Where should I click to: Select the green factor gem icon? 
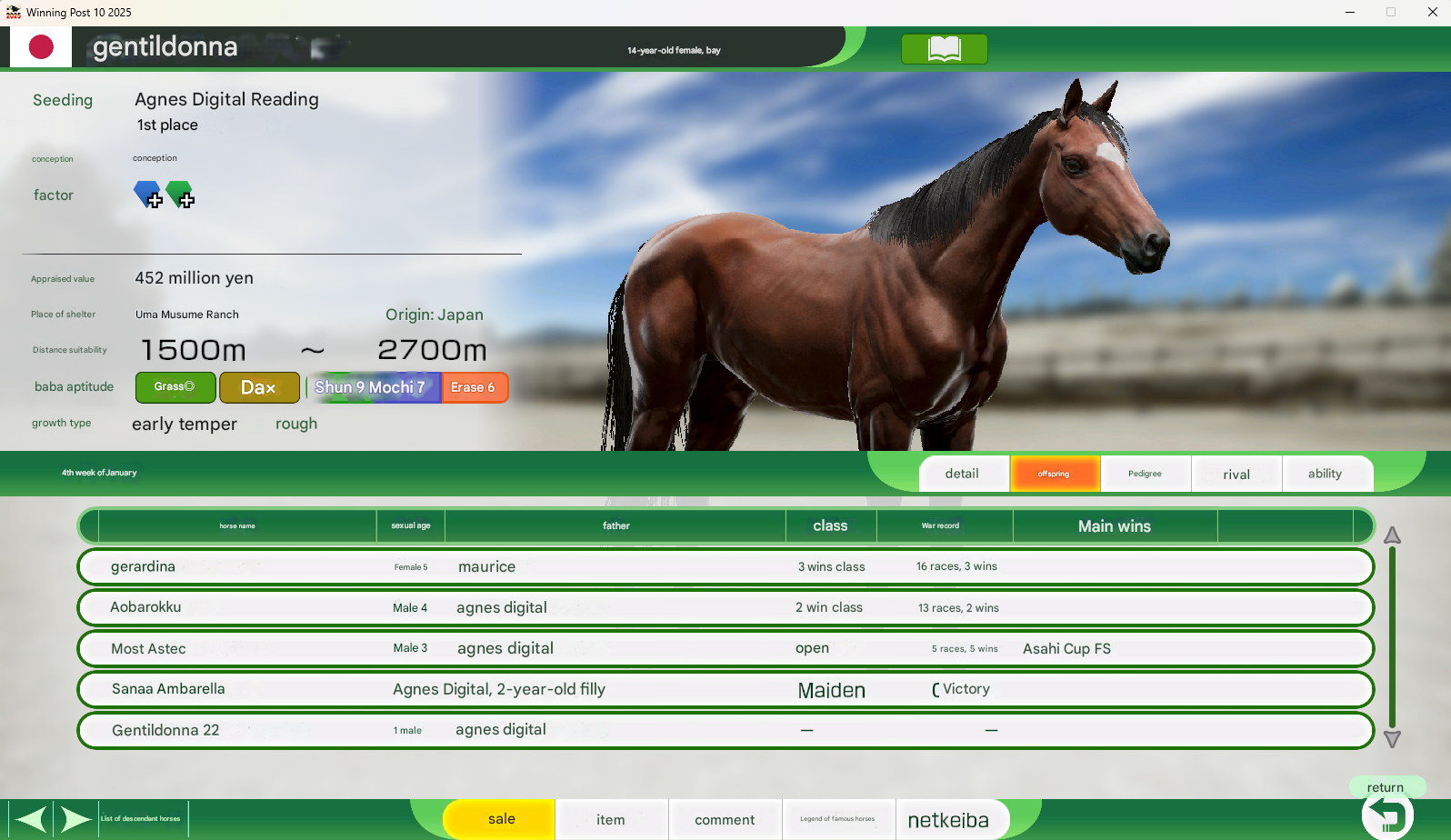[180, 195]
